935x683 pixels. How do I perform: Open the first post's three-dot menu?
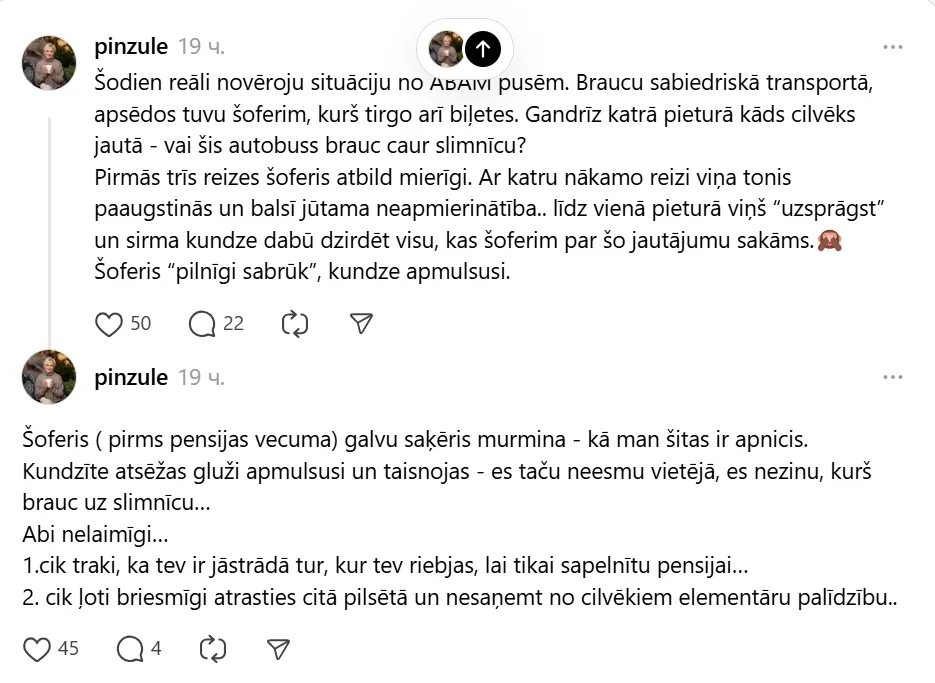[x=893, y=47]
